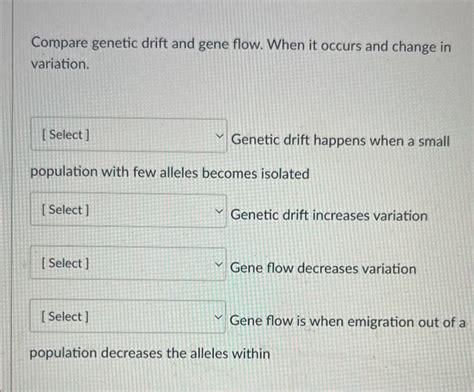Click the statement 'Gene flow decreases variation'

click(x=323, y=268)
